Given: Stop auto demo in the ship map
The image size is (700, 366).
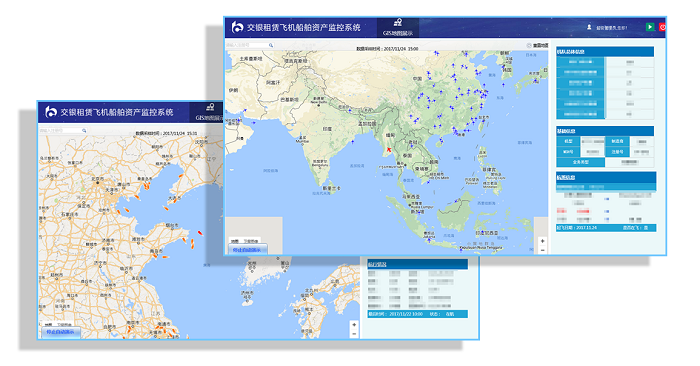Looking at the screenshot, I should tap(60, 332).
